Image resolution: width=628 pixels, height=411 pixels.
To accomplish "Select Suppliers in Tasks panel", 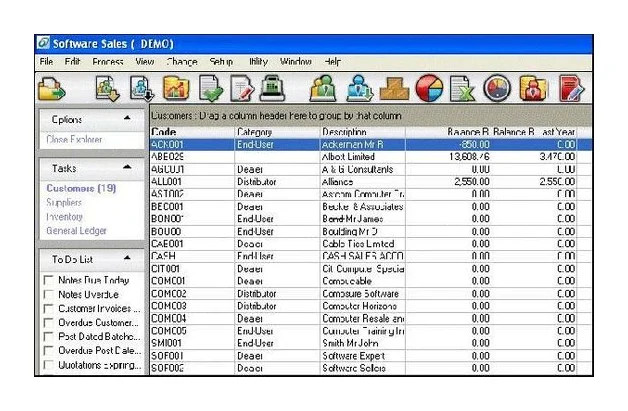I will (64, 202).
